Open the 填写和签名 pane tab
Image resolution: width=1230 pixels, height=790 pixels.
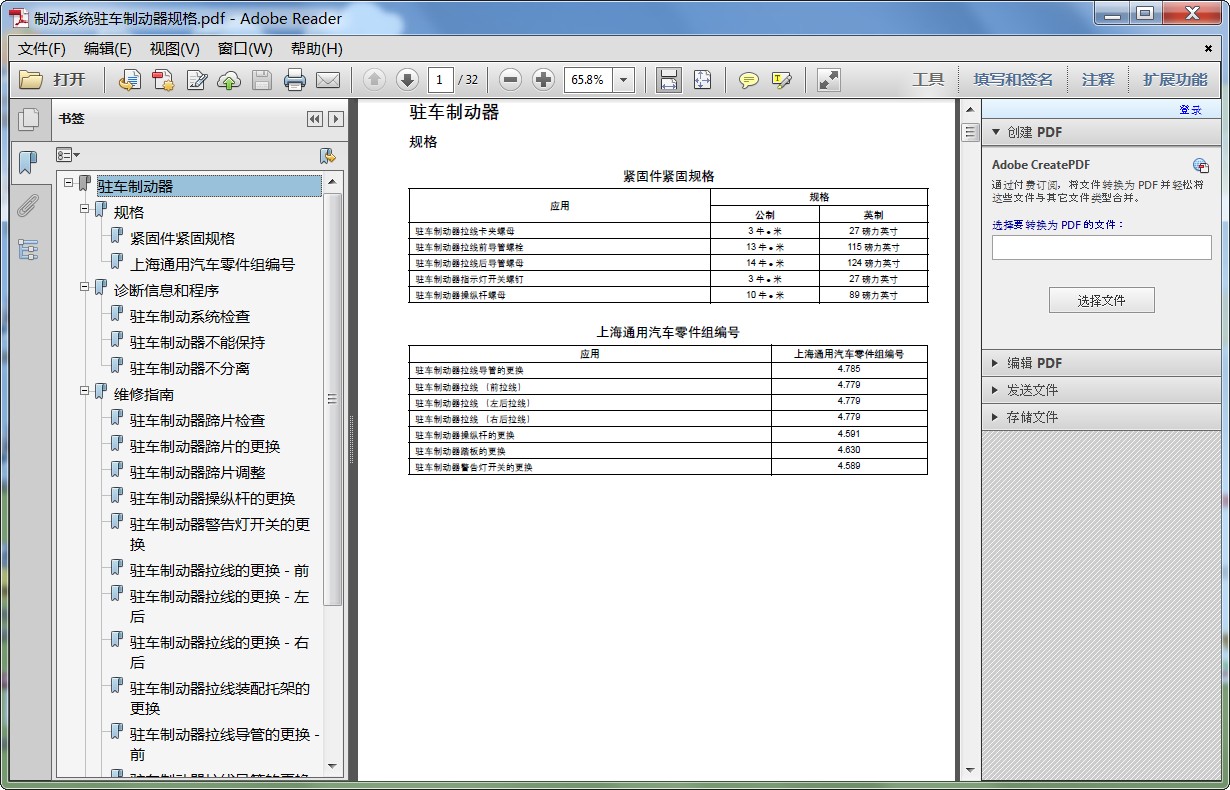tap(1013, 80)
